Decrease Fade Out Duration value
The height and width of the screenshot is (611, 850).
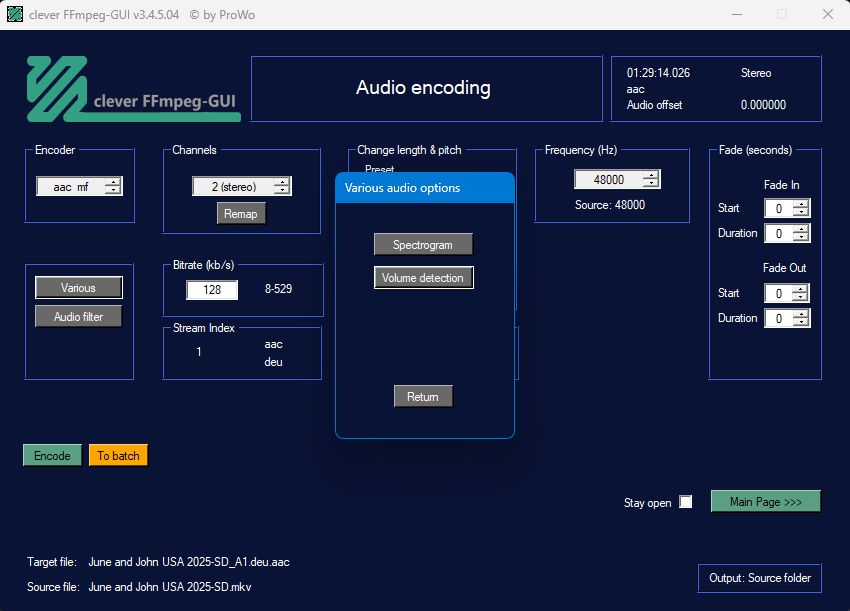point(801,322)
